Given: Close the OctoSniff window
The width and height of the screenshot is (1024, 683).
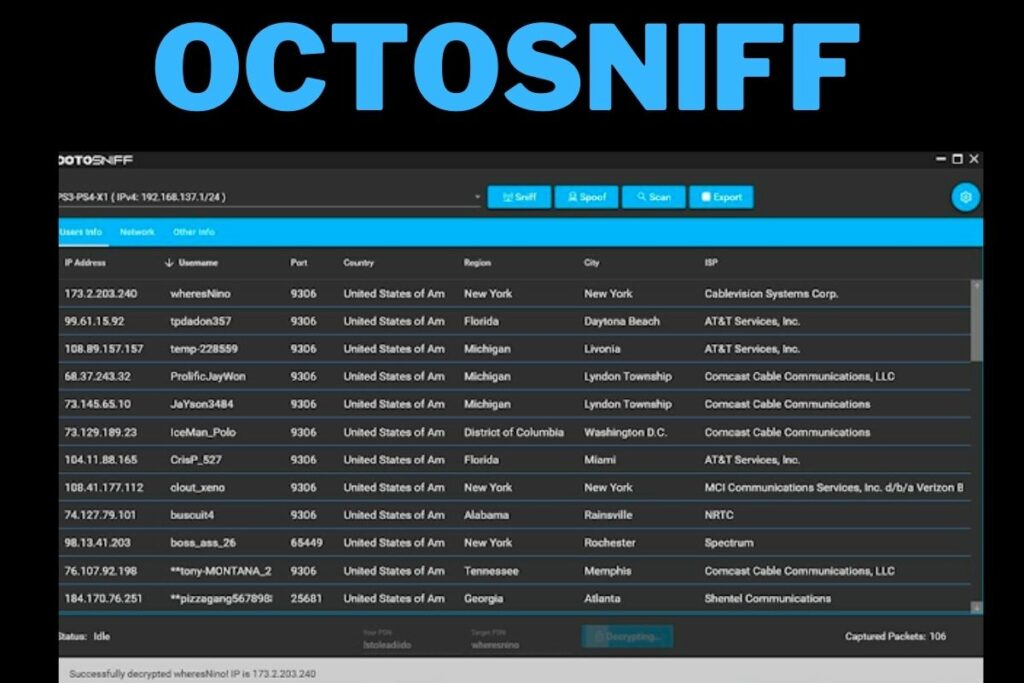Looking at the screenshot, I should 974,159.
